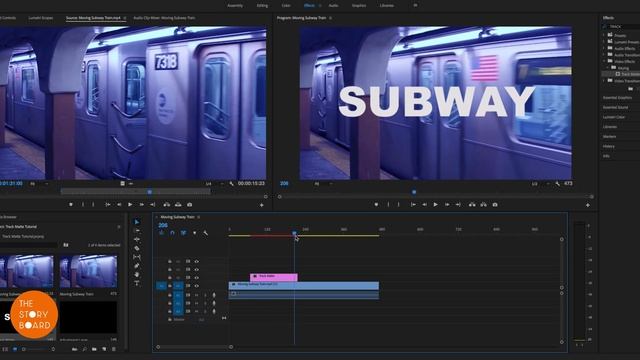Step back one frame in Program monitor
This screenshot has width=640, height=360.
coord(424,204)
